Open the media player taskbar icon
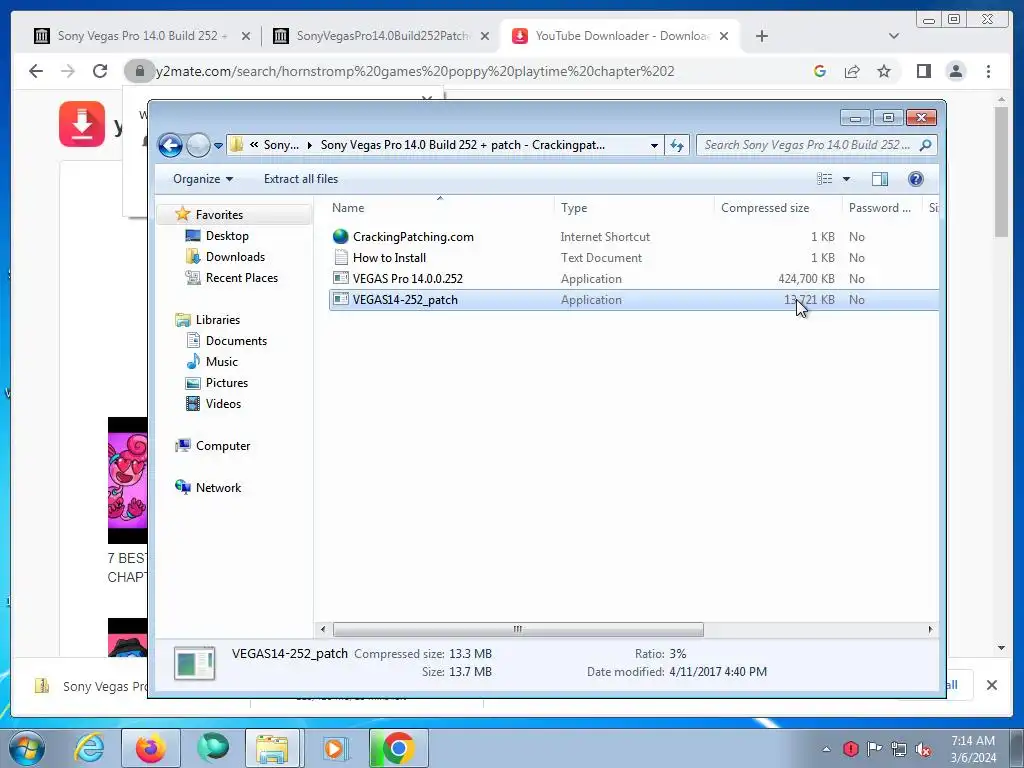Image resolution: width=1024 pixels, height=768 pixels. 334,748
